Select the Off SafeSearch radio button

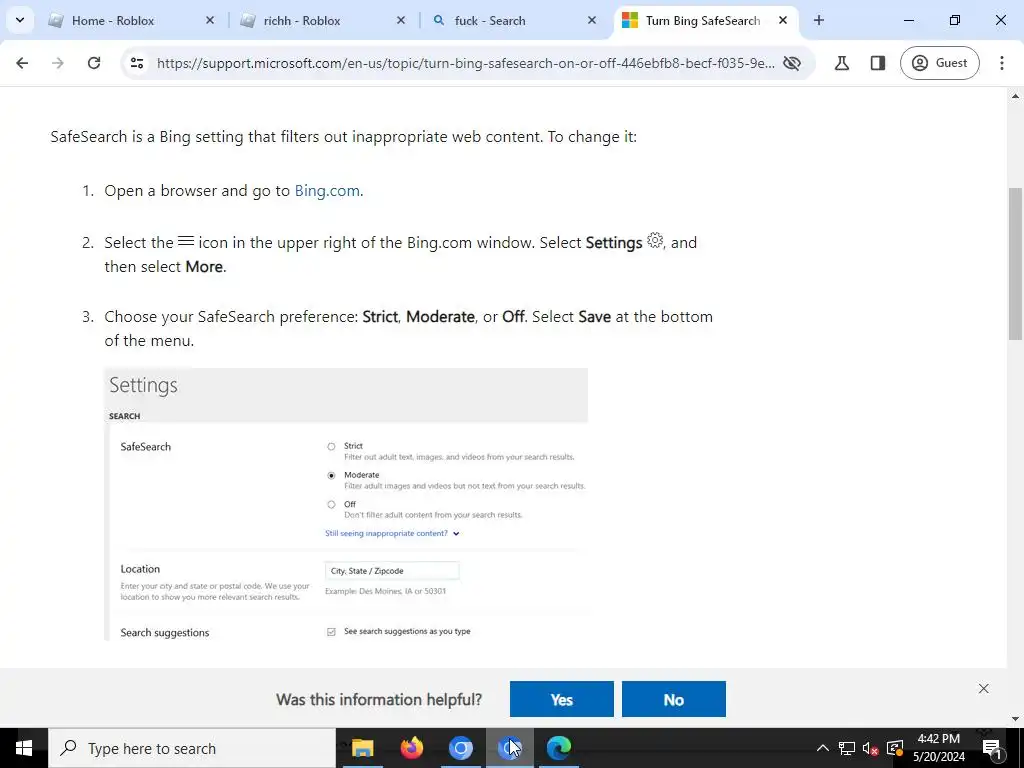coord(331,505)
